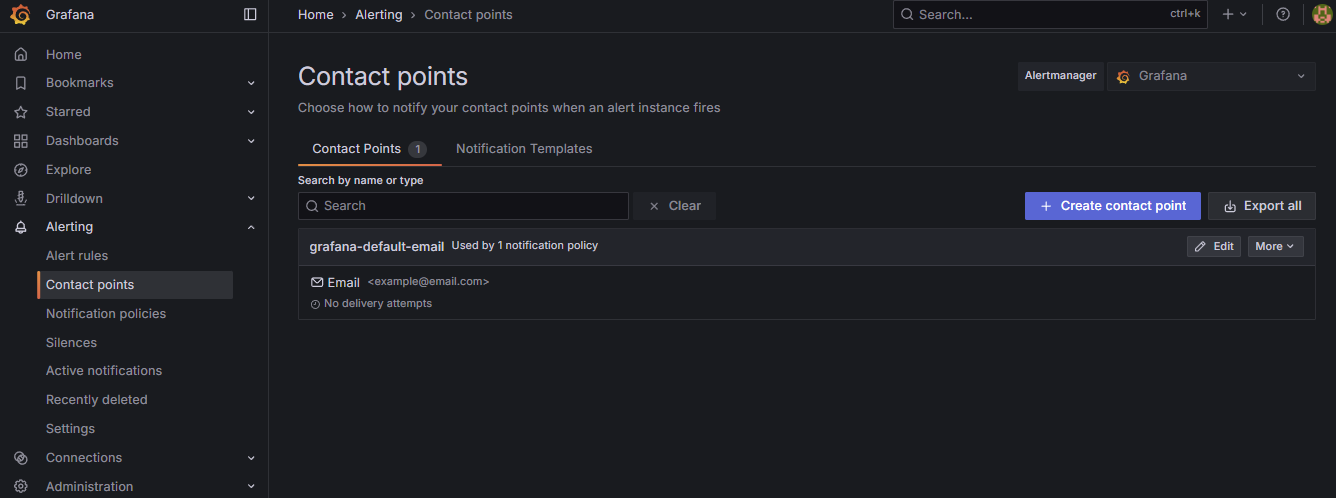1336x498 pixels.
Task: Open the user profile avatar
Action: coord(1321,15)
